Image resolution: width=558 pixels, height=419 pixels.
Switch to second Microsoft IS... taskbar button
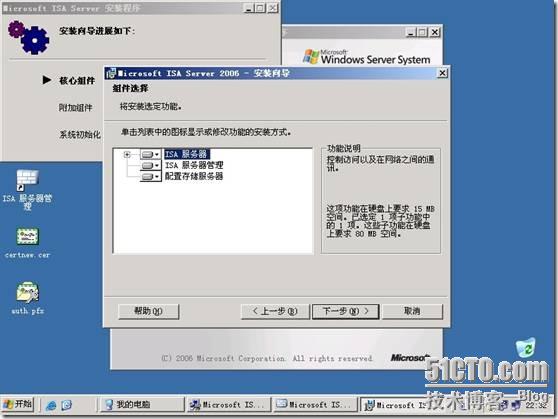coord(315,405)
